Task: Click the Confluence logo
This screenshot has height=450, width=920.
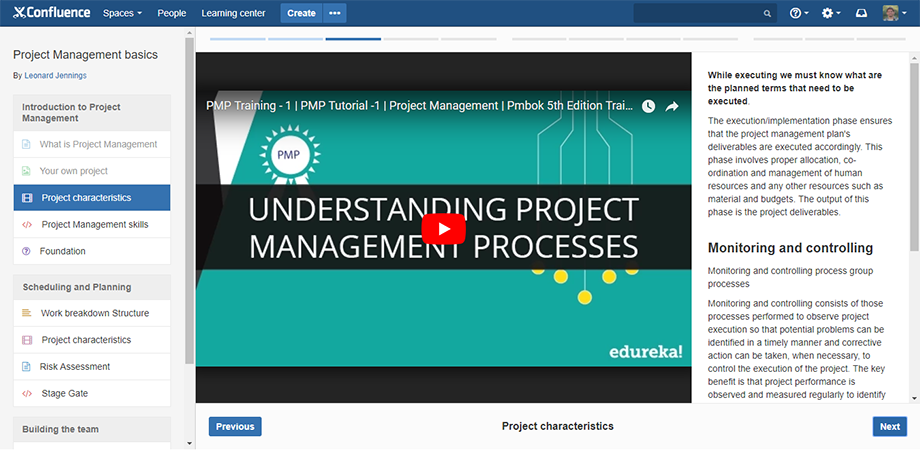Action: [x=52, y=13]
